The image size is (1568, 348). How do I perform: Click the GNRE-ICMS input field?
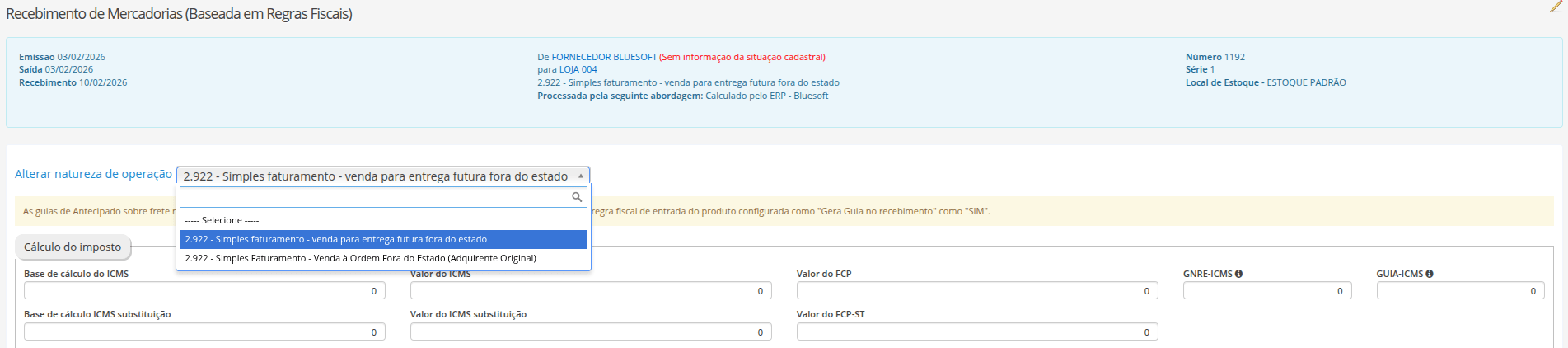point(1267,290)
